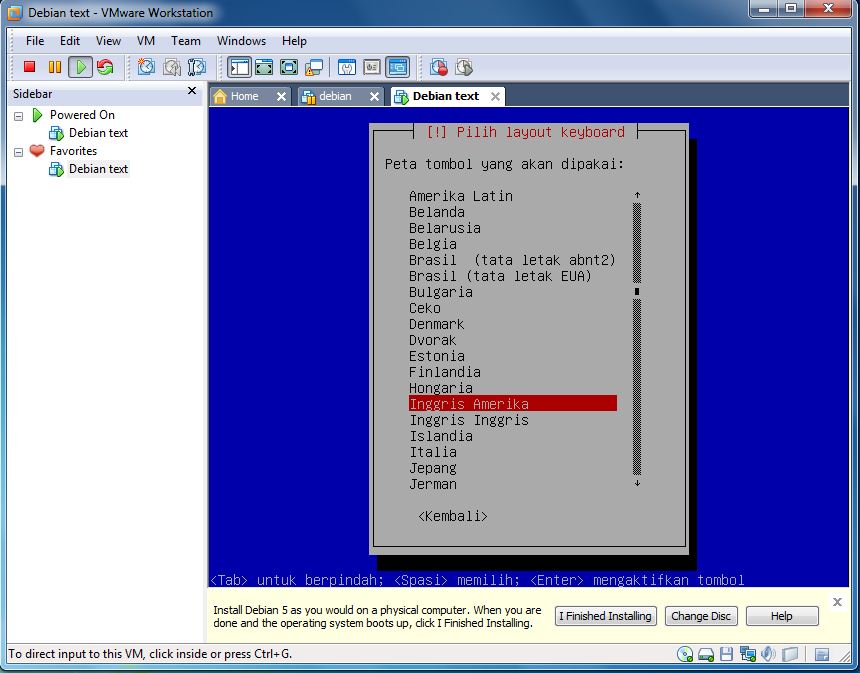Close the Sidebar panel
The image size is (860, 673).
[192, 91]
